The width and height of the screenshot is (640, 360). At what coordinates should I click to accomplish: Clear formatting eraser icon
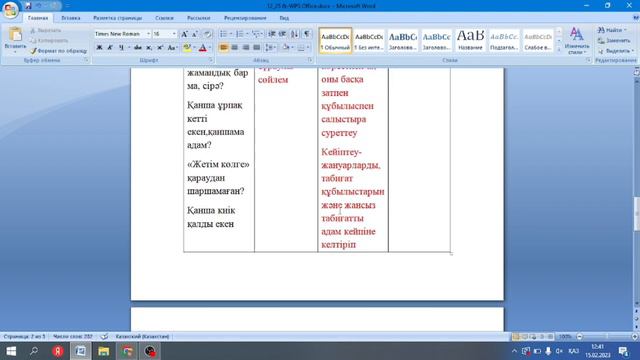[207, 34]
